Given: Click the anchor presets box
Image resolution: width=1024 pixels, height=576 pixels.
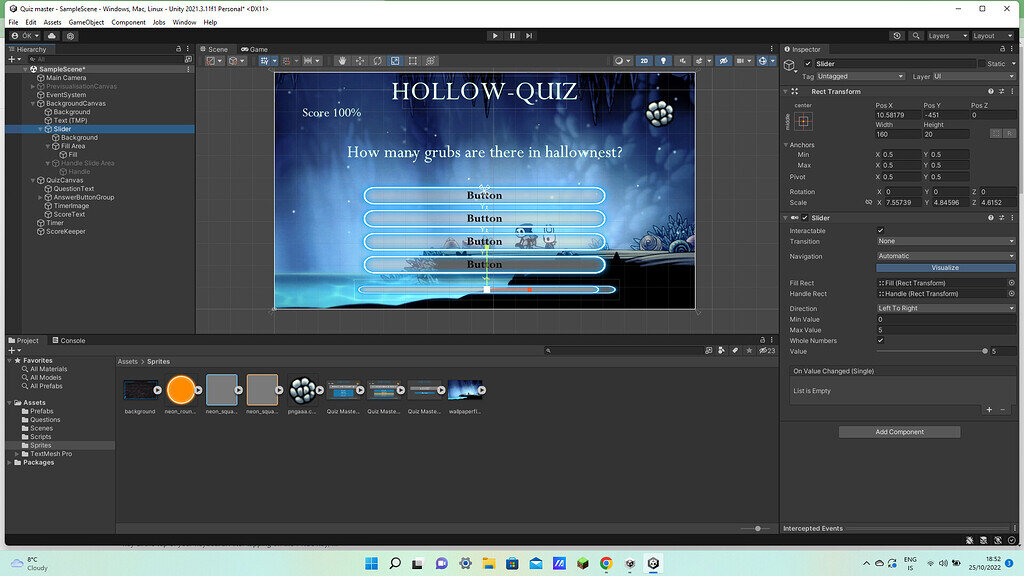Looking at the screenshot, I should point(803,121).
